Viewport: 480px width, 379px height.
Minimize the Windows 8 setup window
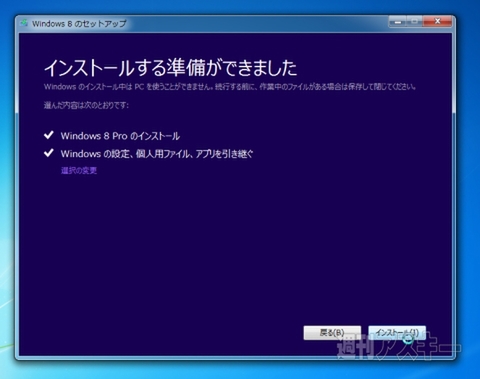(398, 22)
